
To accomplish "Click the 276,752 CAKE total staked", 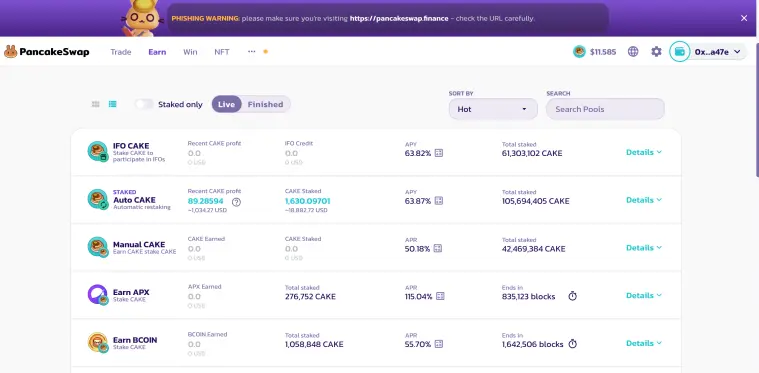I will (310, 297).
